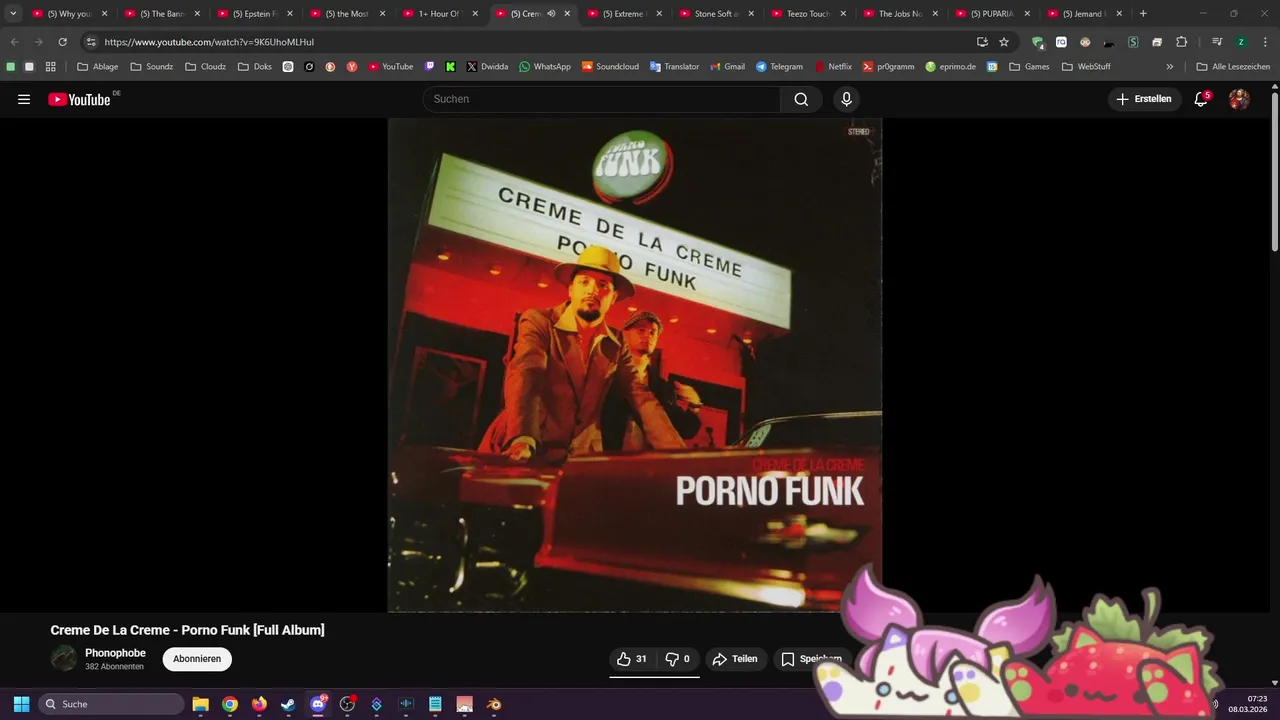Close the Extreme tab
The image size is (1280, 720).
pyautogui.click(x=659, y=14)
